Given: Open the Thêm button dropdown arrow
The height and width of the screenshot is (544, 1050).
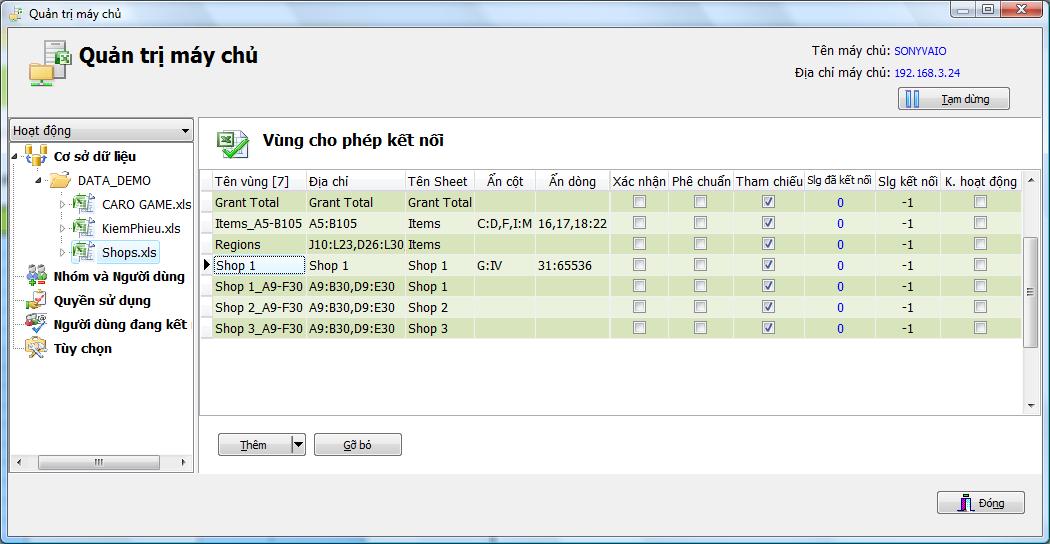Looking at the screenshot, I should (297, 445).
